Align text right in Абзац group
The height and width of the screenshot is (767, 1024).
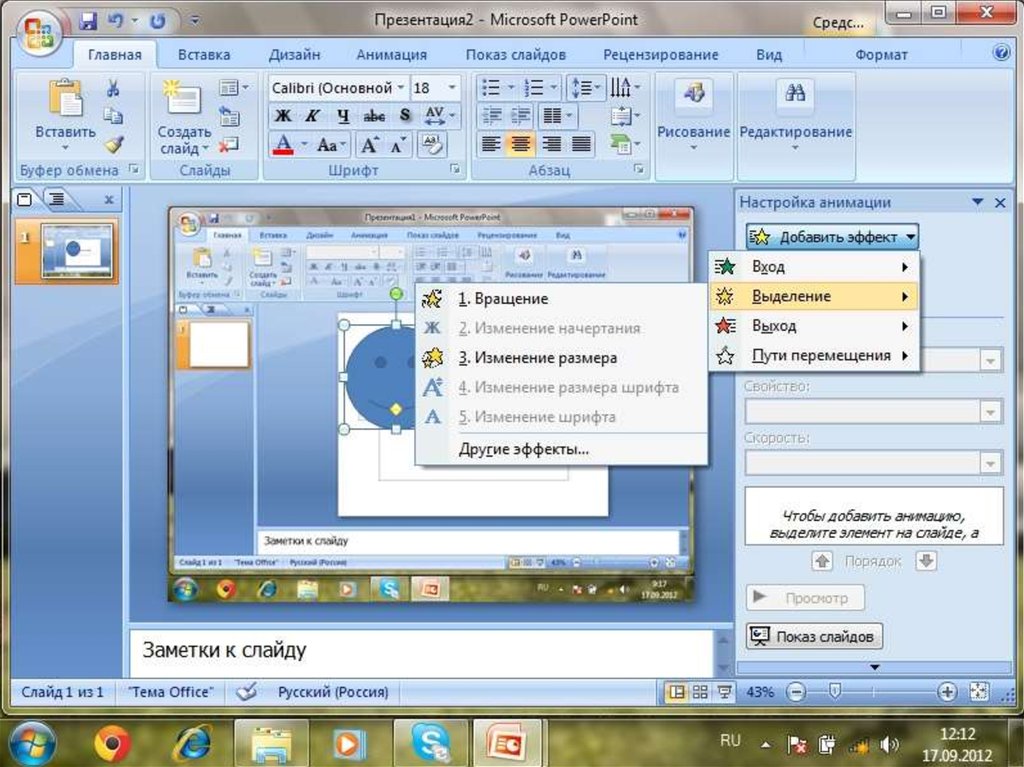pyautogui.click(x=551, y=144)
